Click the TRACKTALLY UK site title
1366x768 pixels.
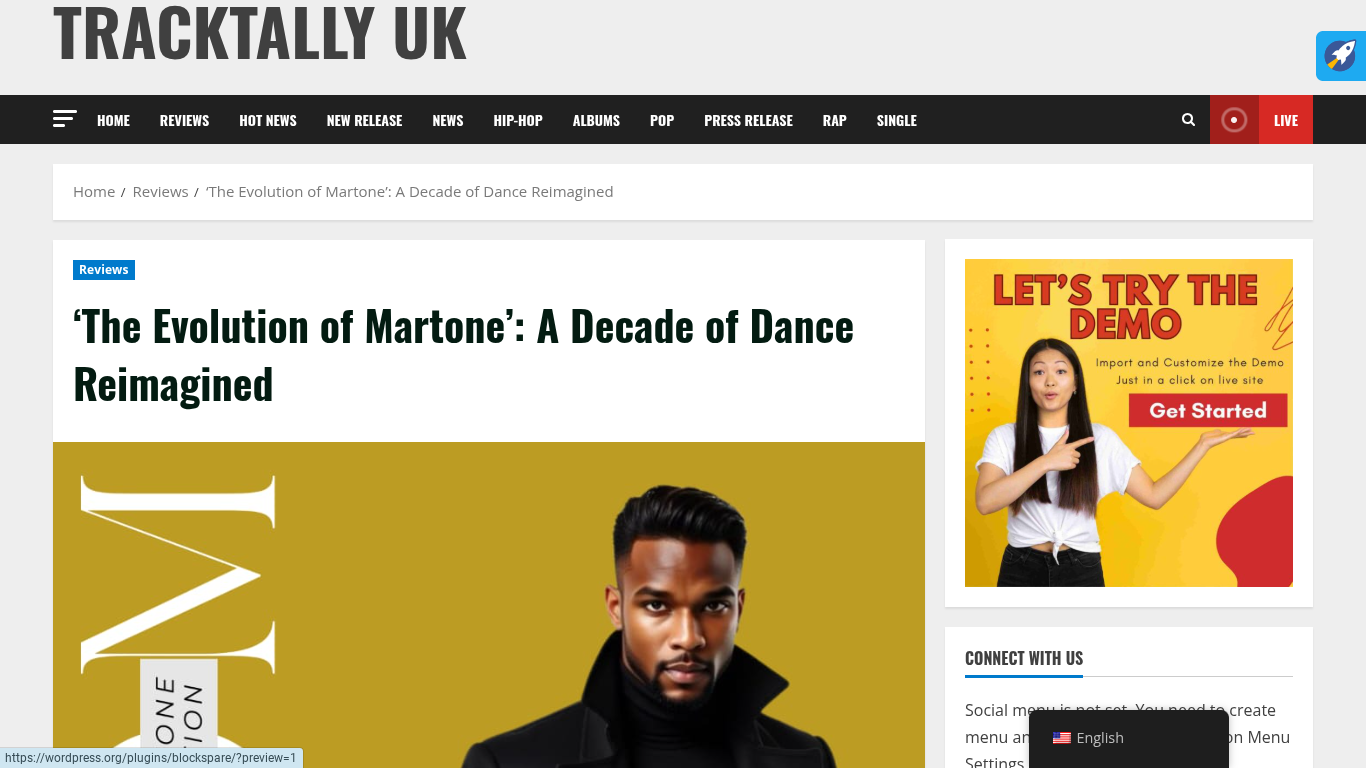[x=260, y=32]
